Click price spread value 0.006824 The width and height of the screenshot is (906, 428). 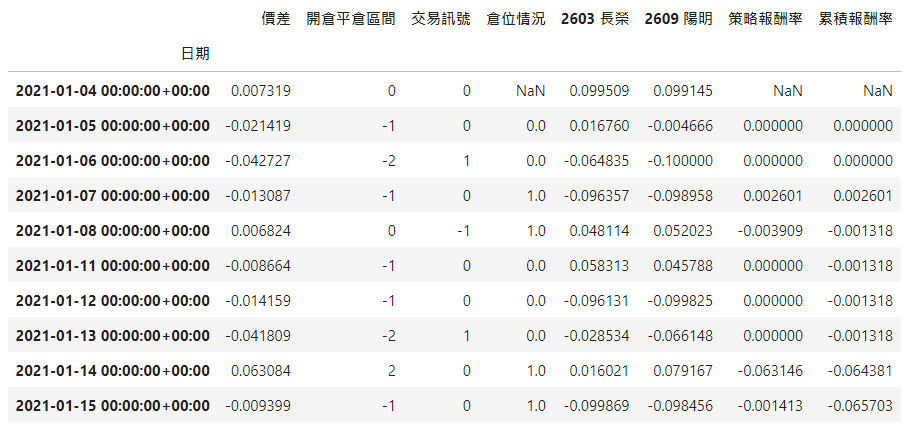(261, 230)
